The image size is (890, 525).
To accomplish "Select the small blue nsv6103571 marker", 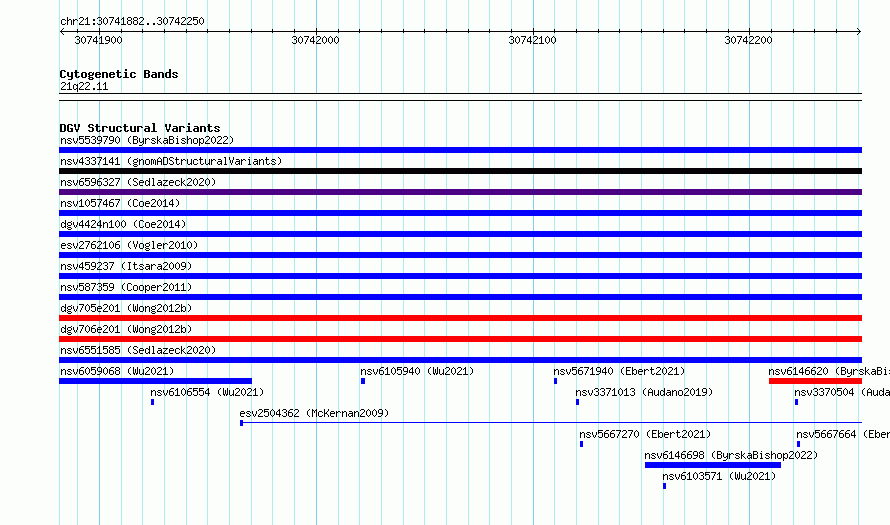I will (664, 486).
